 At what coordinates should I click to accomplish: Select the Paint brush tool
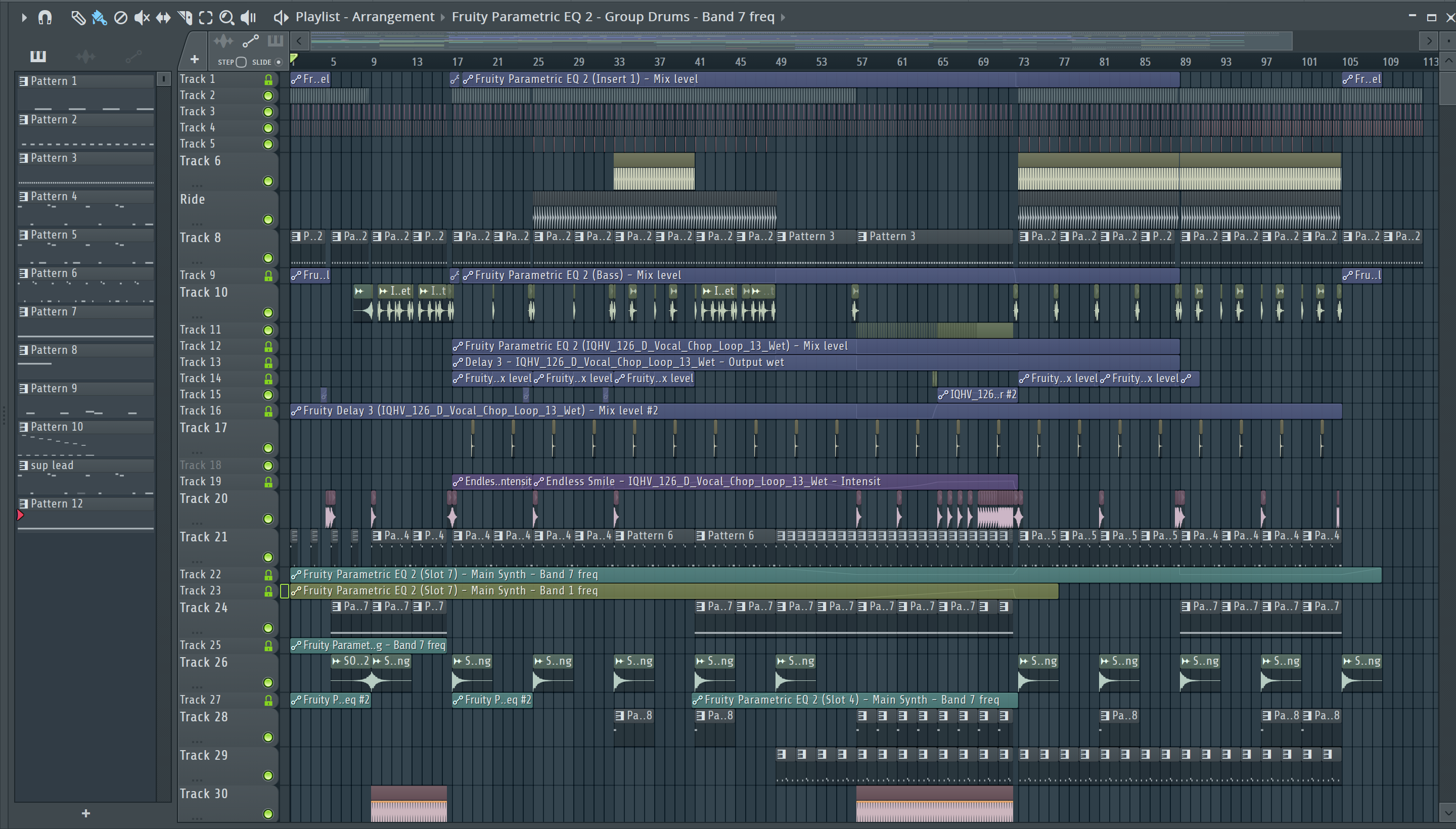coord(99,18)
